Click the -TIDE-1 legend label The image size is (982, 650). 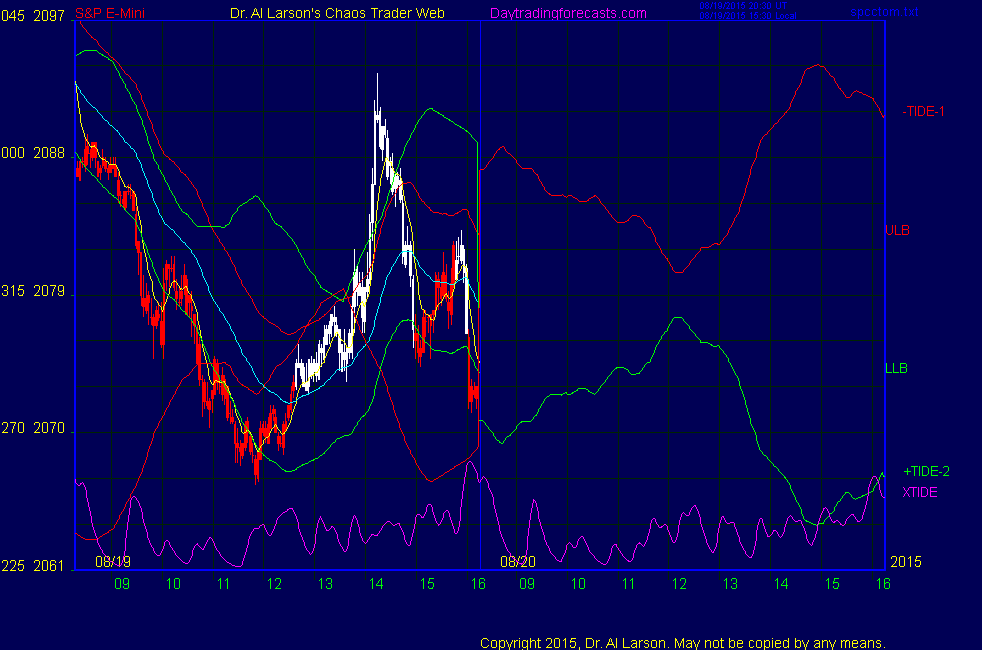pyautogui.click(x=923, y=111)
